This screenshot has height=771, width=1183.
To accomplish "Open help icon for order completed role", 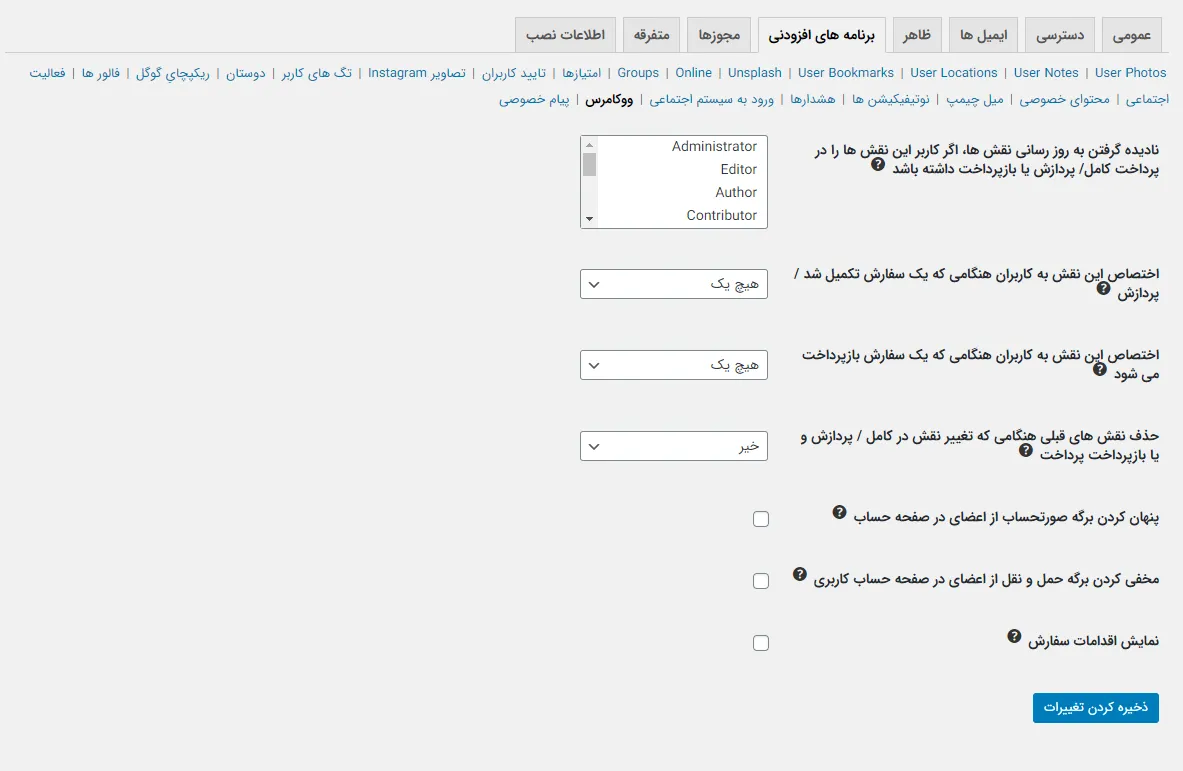I will tap(1103, 288).
